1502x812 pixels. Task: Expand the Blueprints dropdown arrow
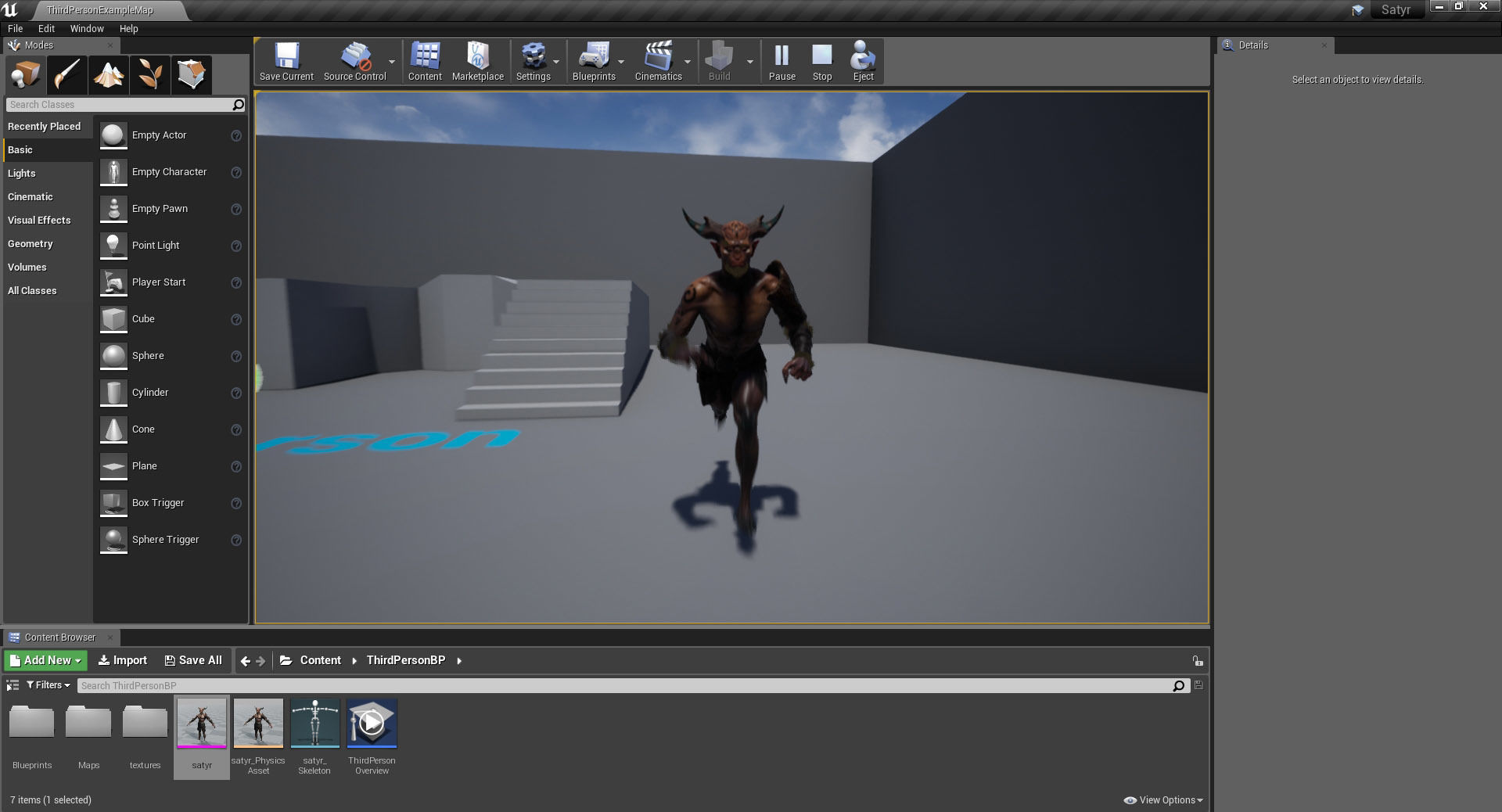point(621,62)
